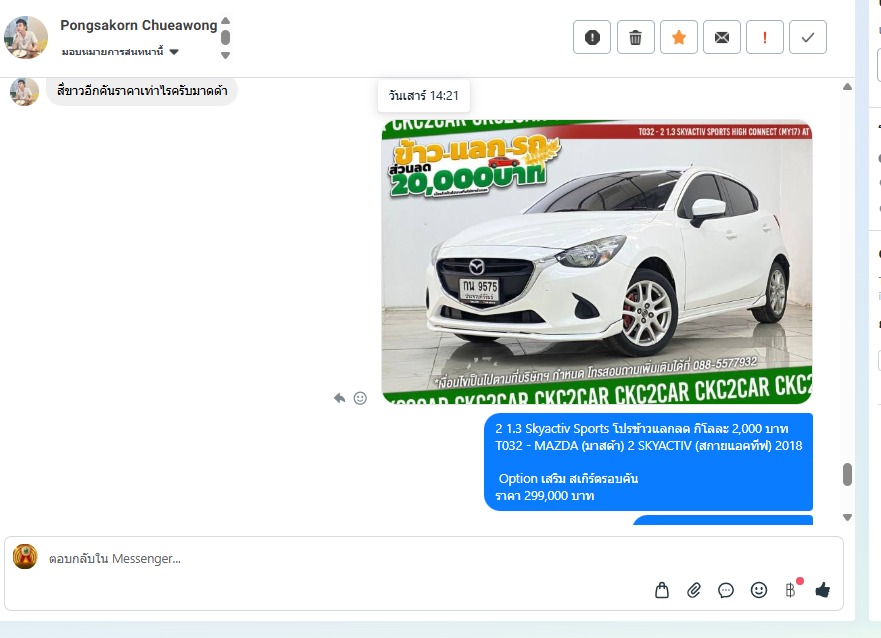Open the white Mazda 2 photo
The image size is (881, 638).
click(597, 261)
